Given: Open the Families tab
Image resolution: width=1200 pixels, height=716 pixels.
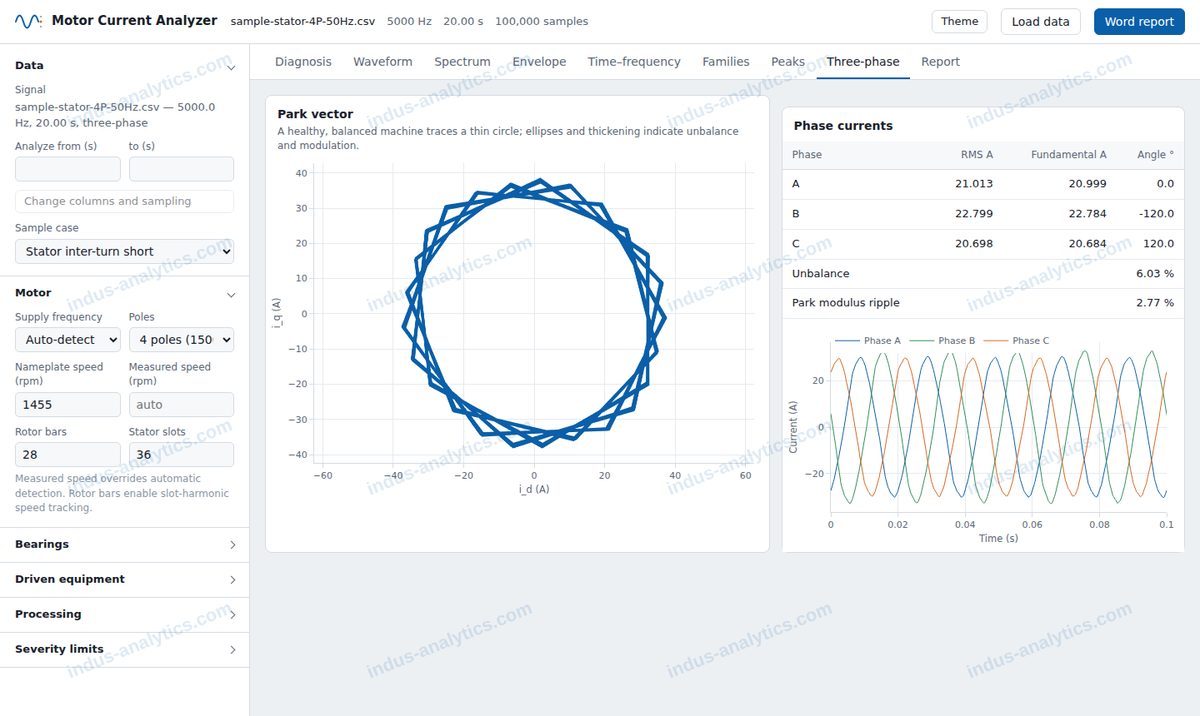Looking at the screenshot, I should pos(726,62).
